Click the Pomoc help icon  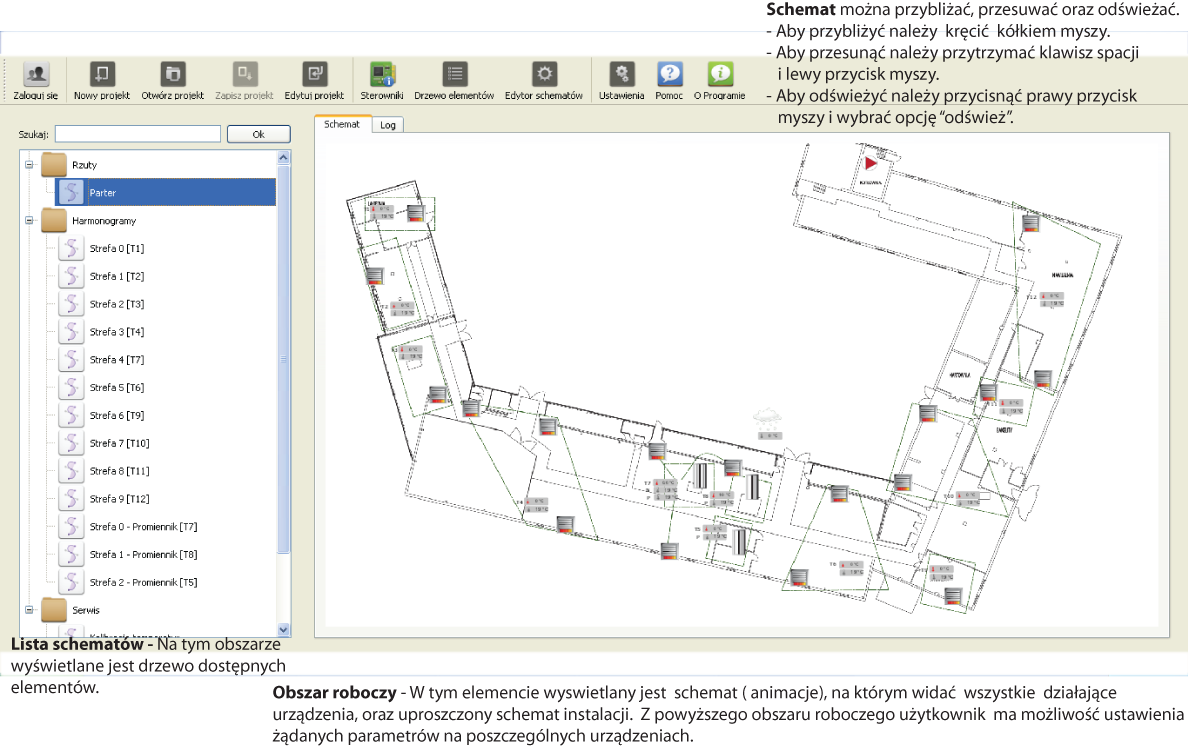[x=669, y=74]
